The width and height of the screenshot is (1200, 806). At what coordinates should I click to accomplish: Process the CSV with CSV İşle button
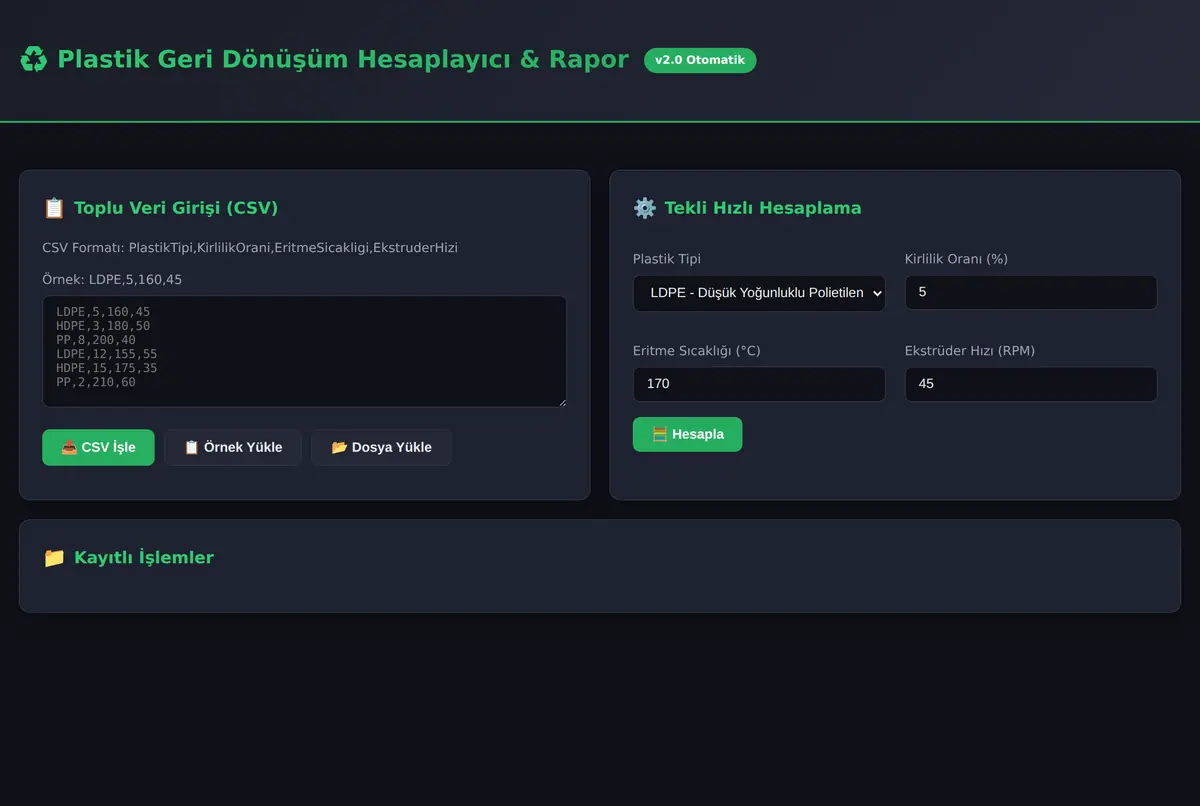[98, 447]
